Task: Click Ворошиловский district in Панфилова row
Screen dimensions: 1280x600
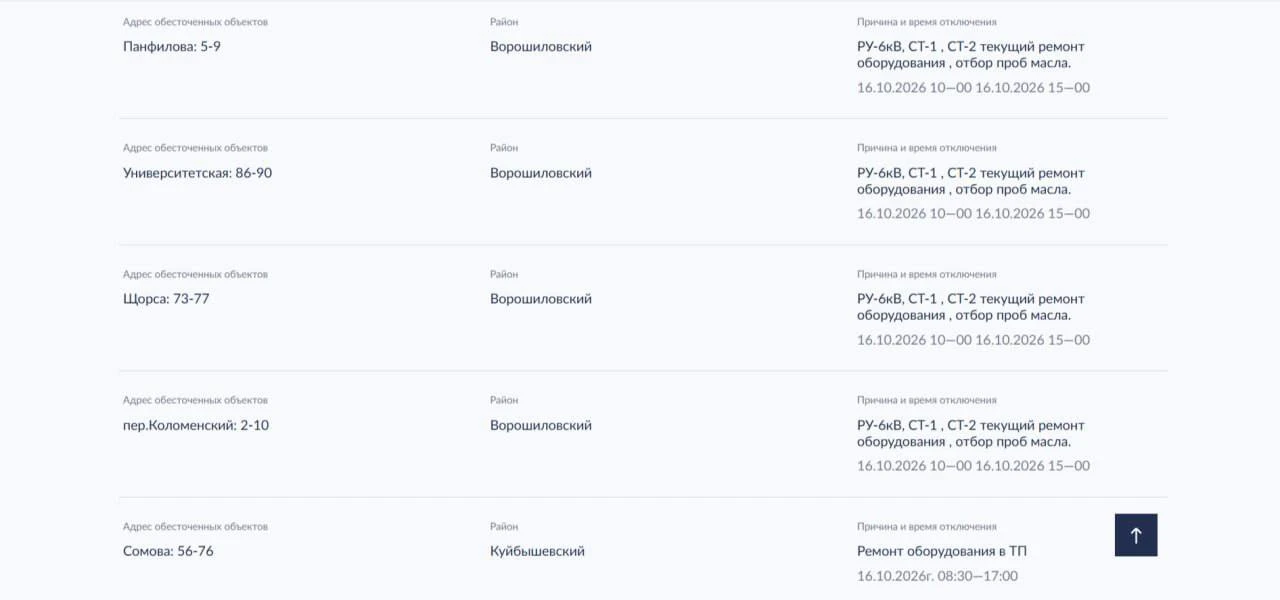Action: (541, 47)
